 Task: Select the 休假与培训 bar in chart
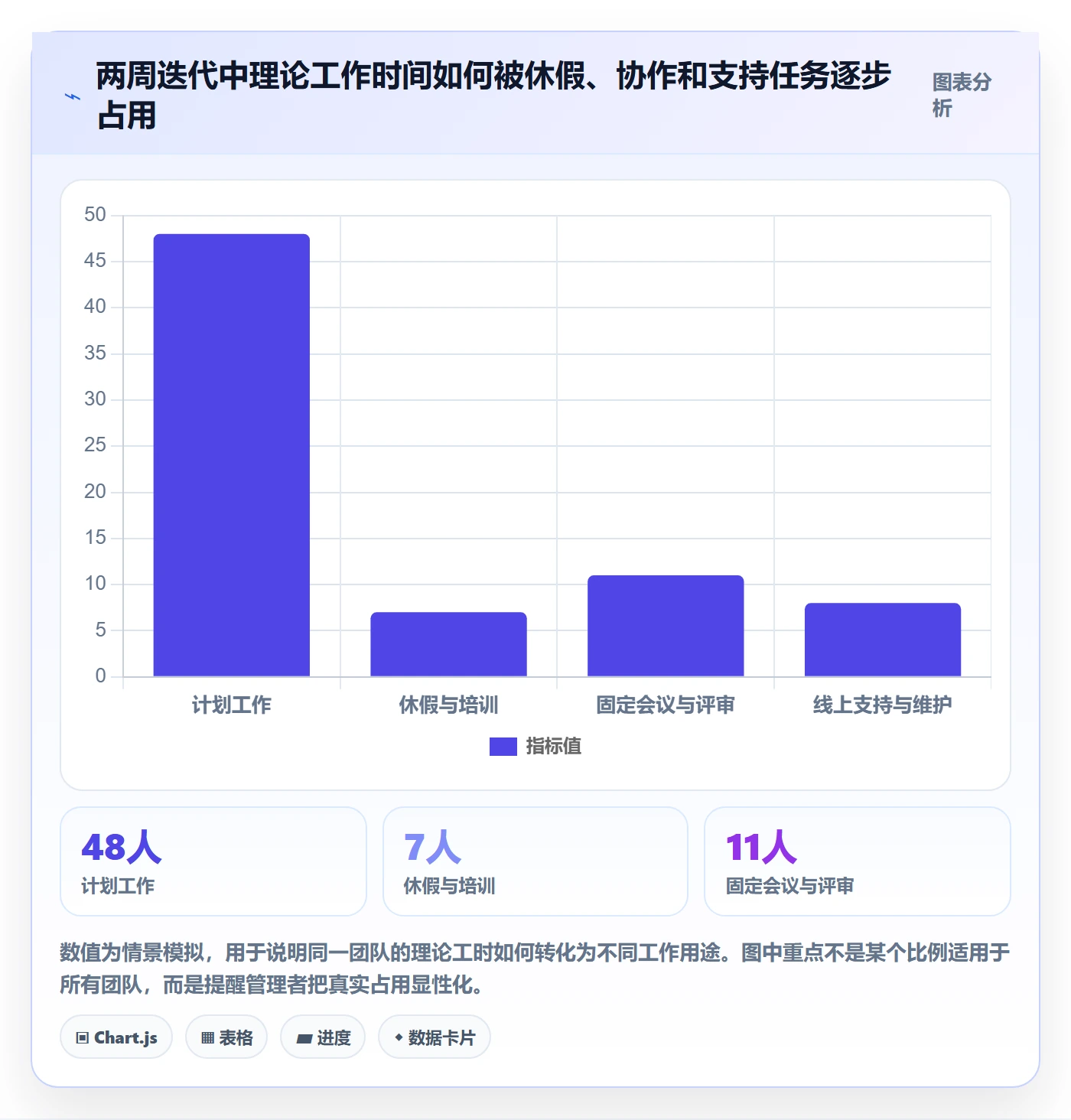click(449, 644)
